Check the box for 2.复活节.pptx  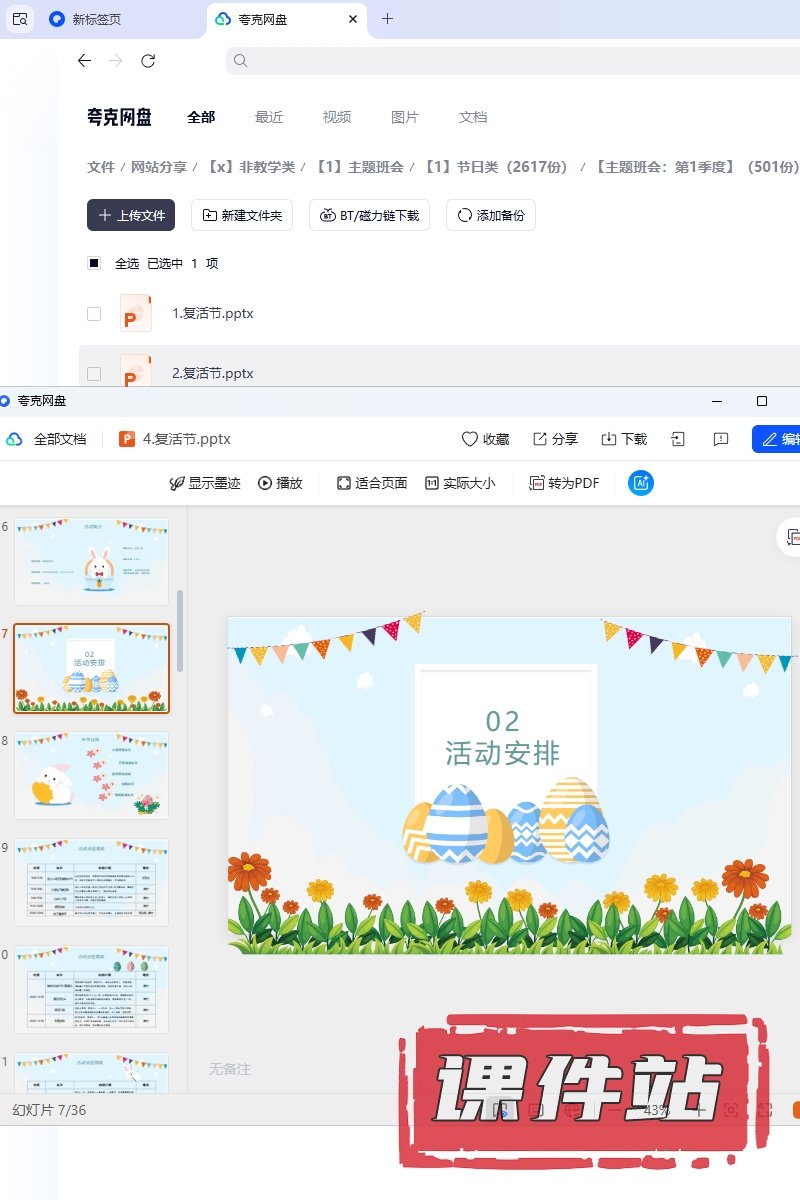pyautogui.click(x=94, y=373)
